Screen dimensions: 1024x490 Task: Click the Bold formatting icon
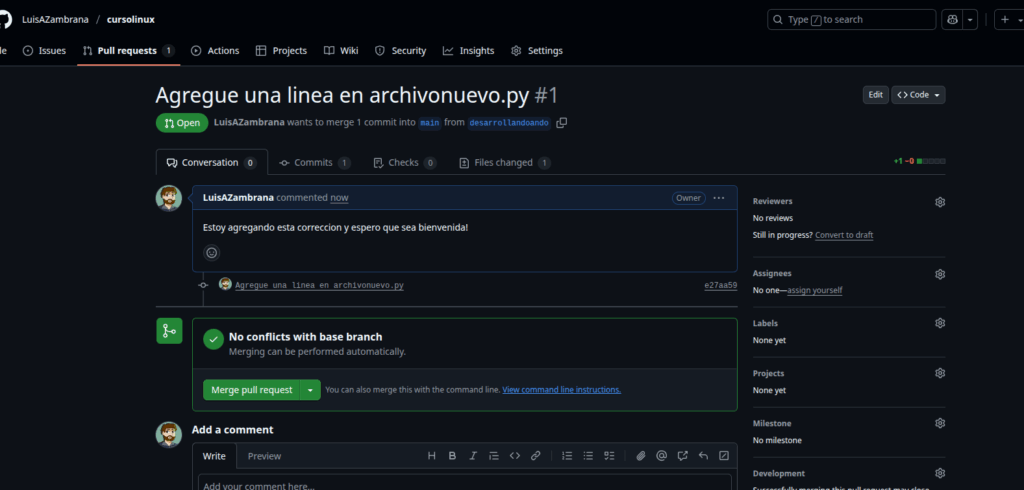coord(452,456)
